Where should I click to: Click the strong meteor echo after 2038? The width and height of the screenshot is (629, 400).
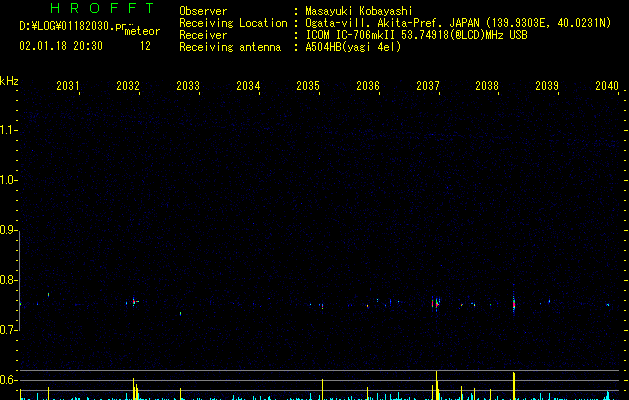(514, 304)
